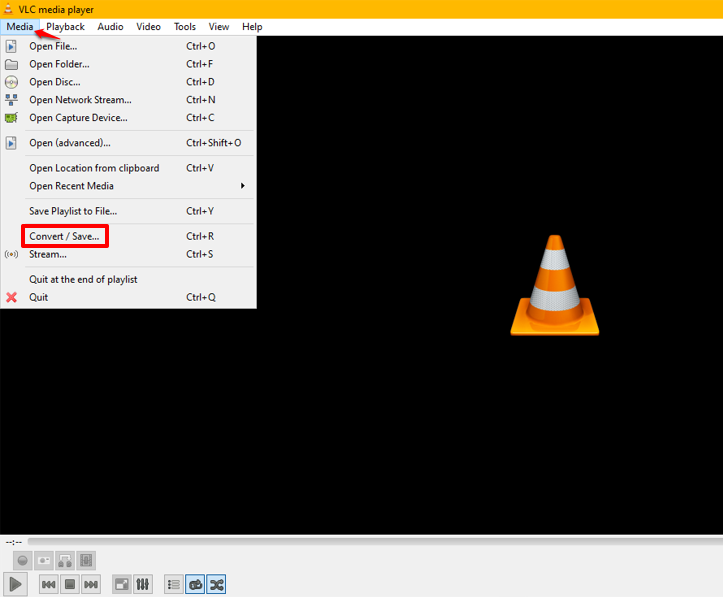
Task: Click the playback seek bar
Action: (375, 541)
